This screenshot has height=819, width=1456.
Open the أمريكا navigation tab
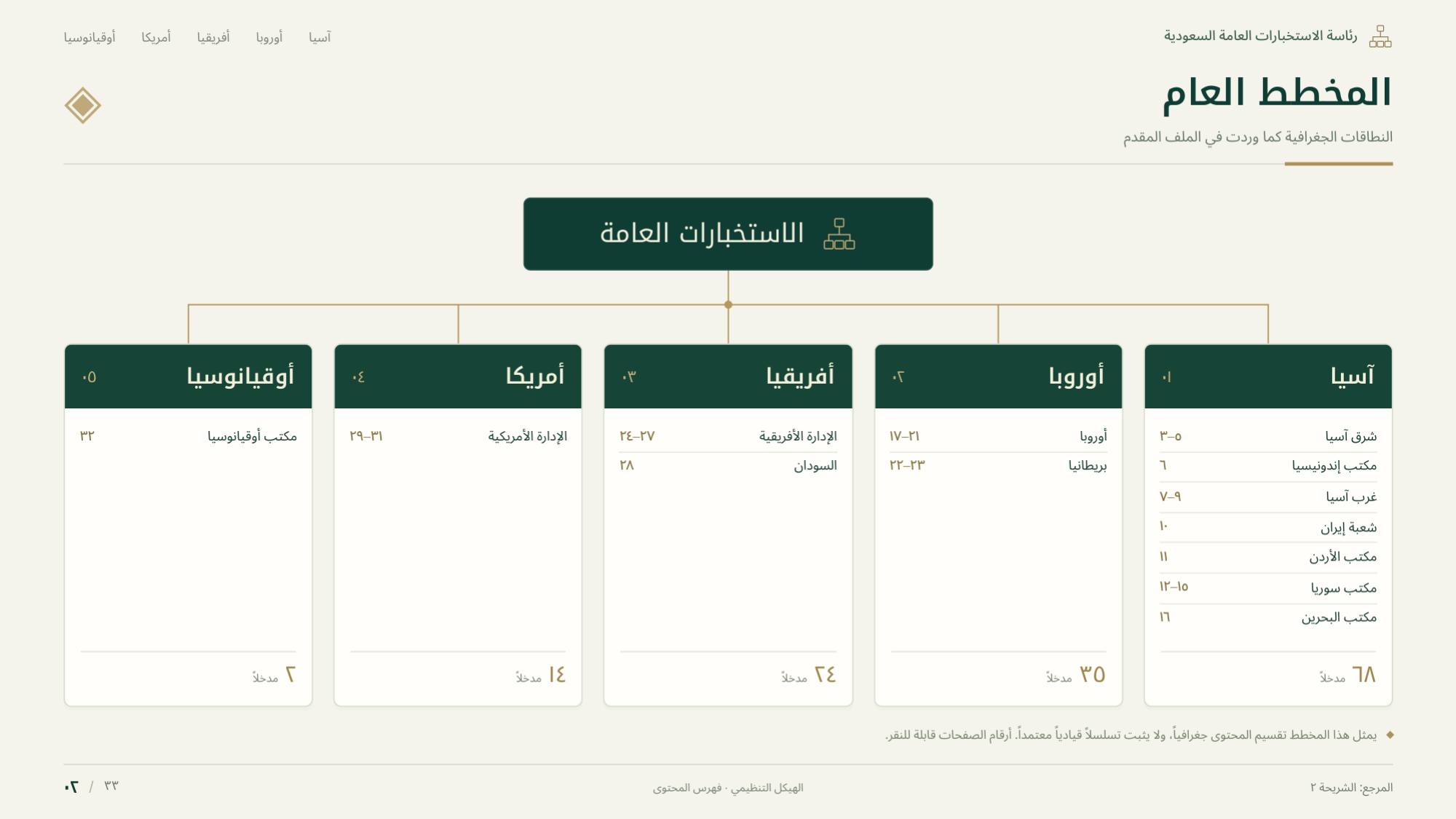[x=156, y=37]
